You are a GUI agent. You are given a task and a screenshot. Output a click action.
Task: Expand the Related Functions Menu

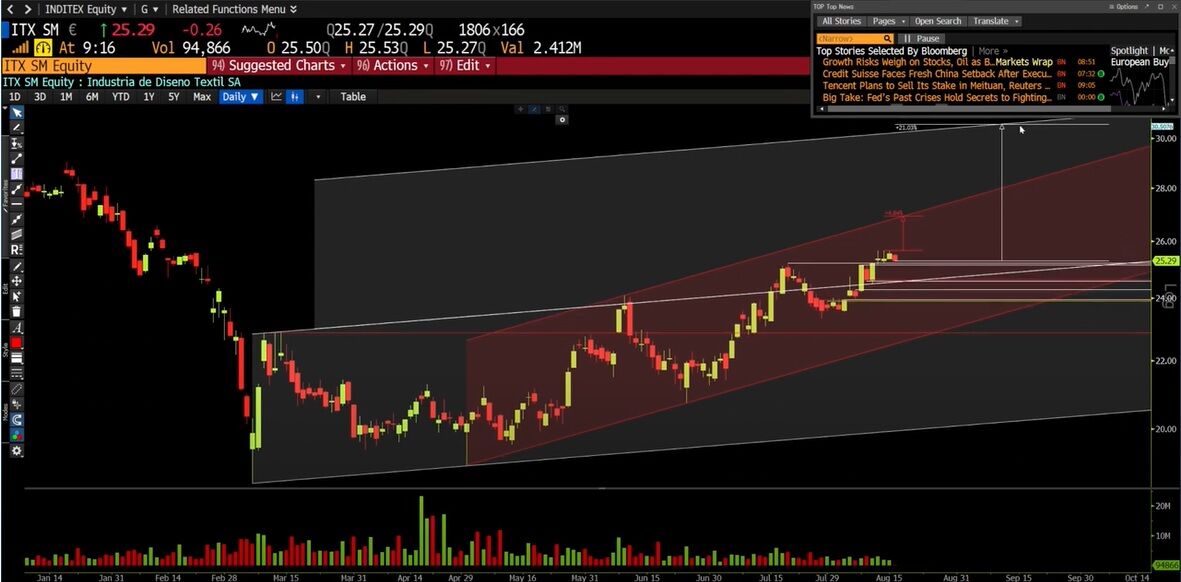point(234,9)
